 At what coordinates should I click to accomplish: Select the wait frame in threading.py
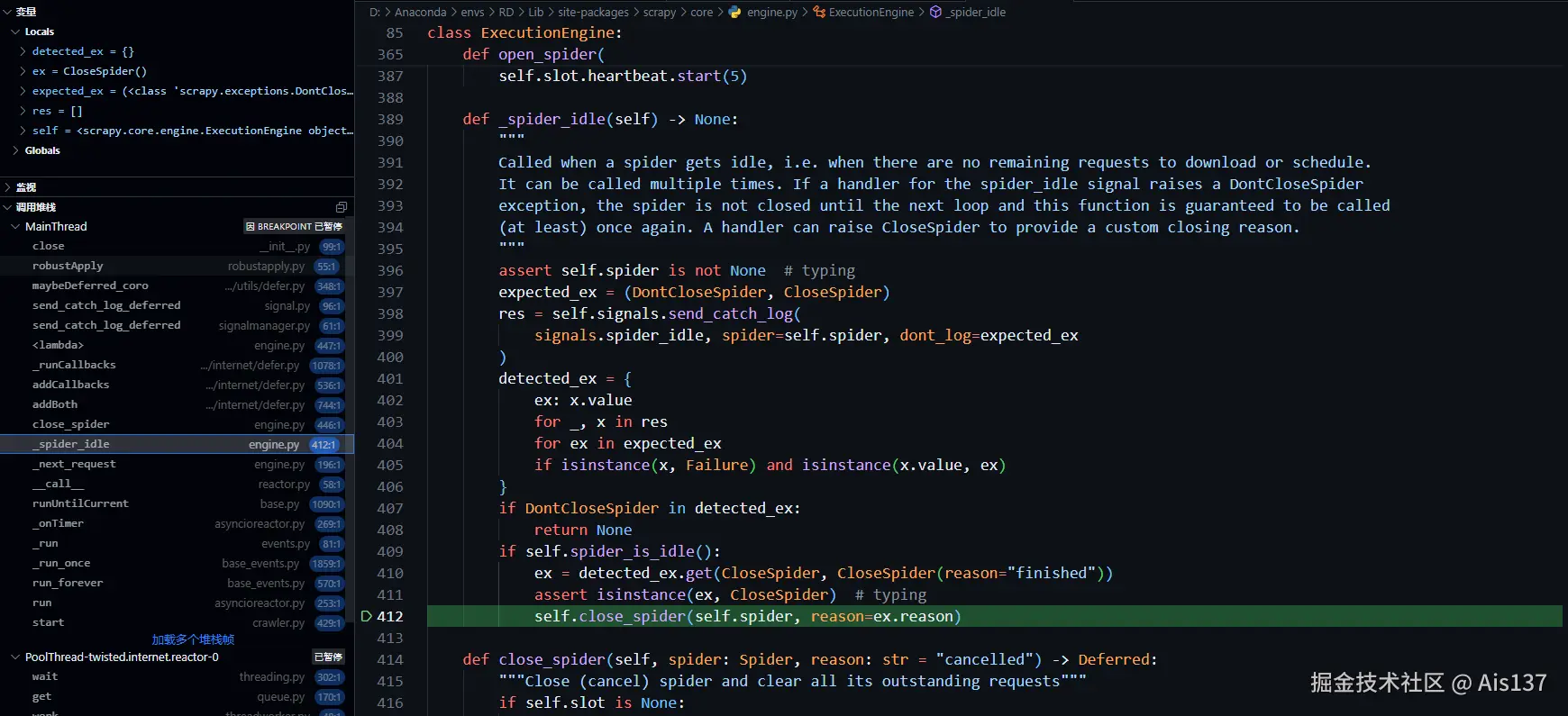click(177, 676)
